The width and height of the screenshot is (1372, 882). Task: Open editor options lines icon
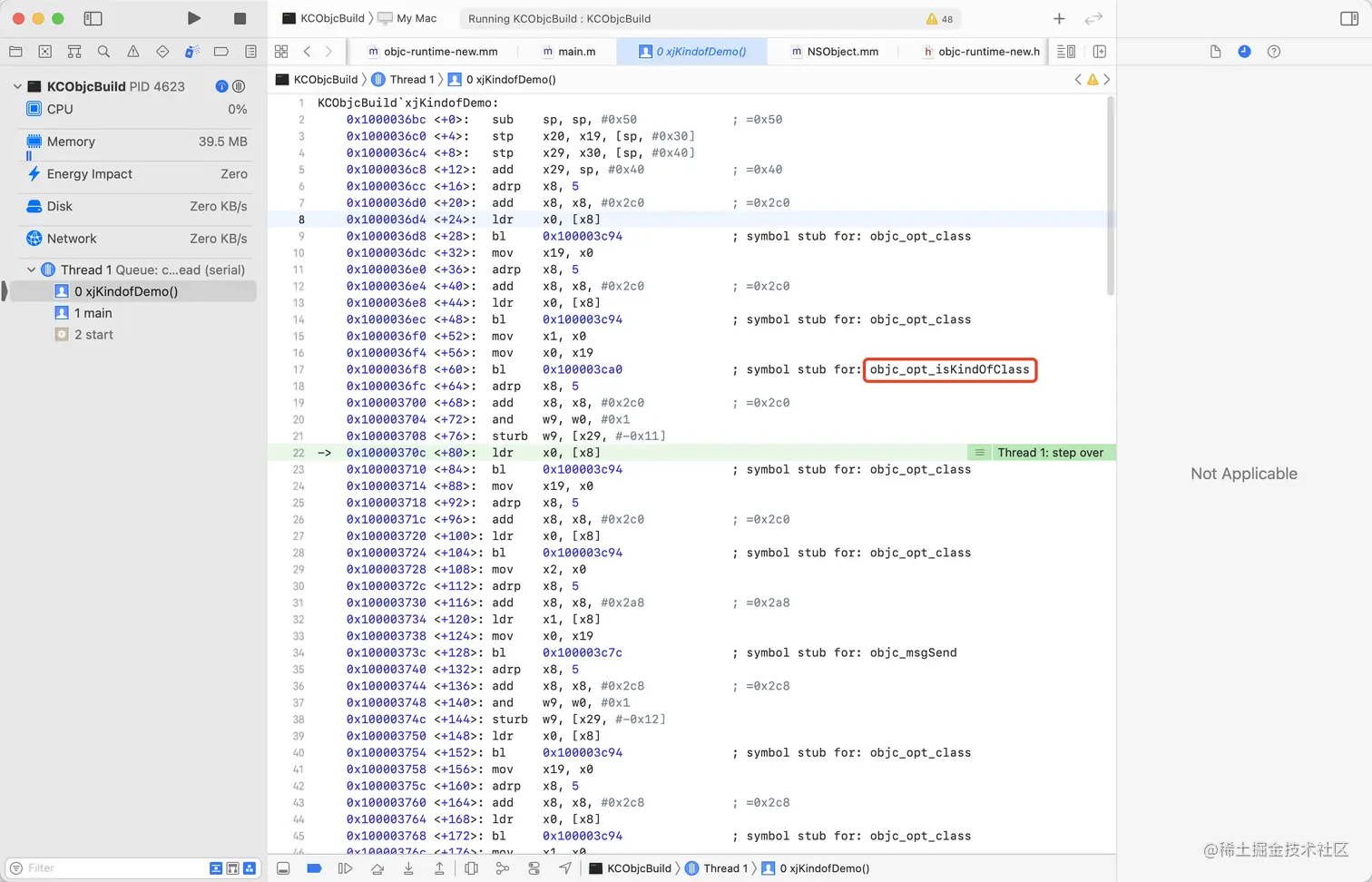[x=1066, y=52]
